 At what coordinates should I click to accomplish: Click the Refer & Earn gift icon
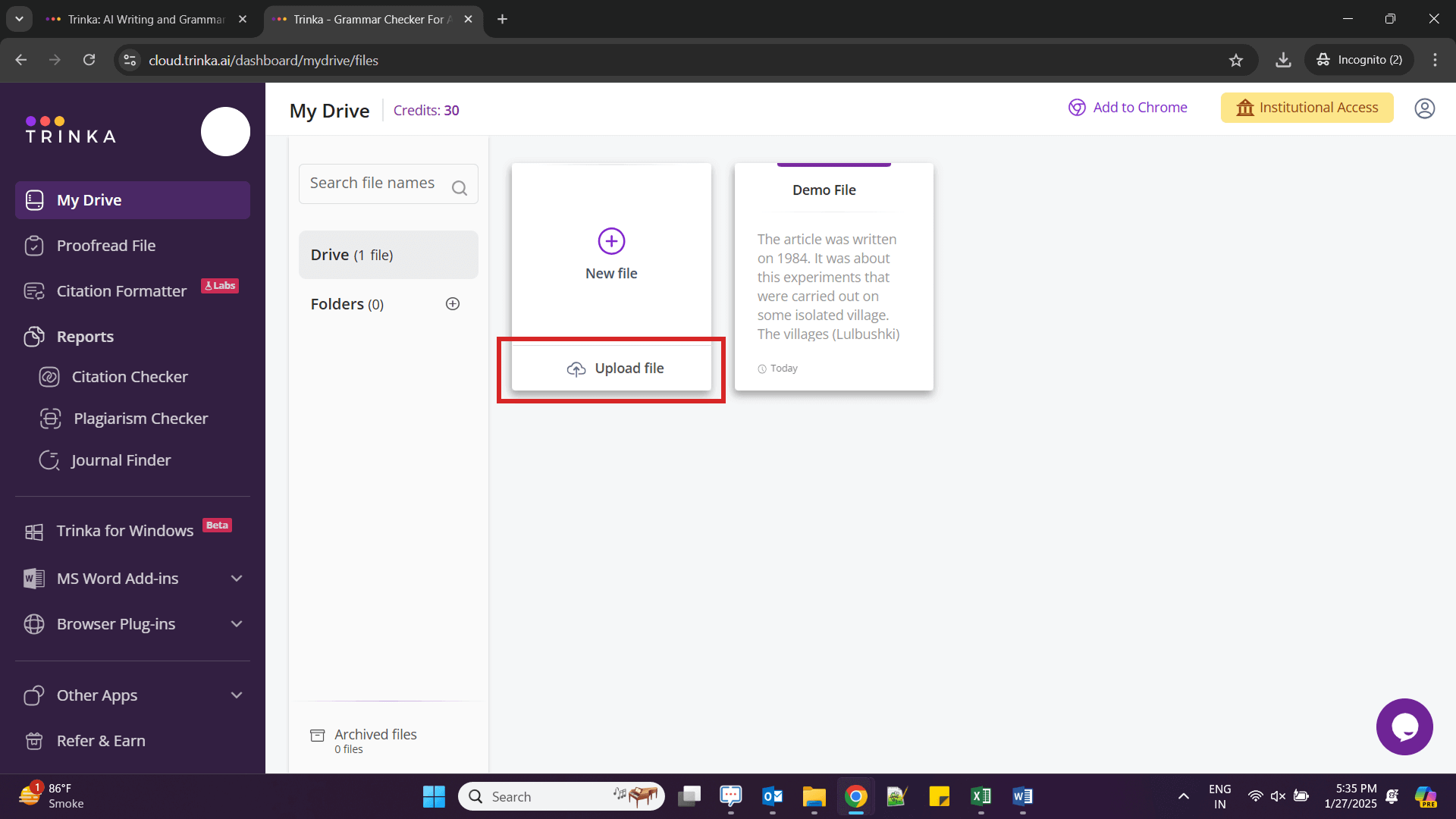tap(34, 741)
